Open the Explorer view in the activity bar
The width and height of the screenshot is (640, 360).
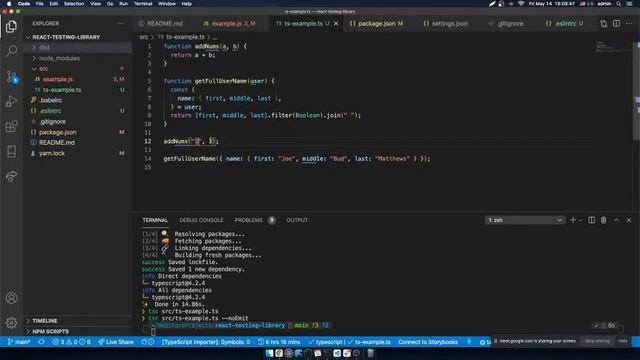point(11,27)
